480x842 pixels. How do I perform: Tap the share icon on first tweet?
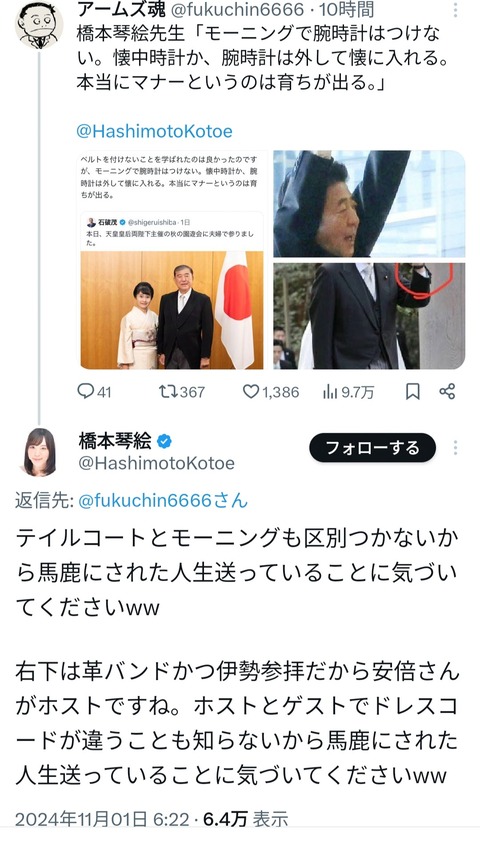pyautogui.click(x=447, y=391)
